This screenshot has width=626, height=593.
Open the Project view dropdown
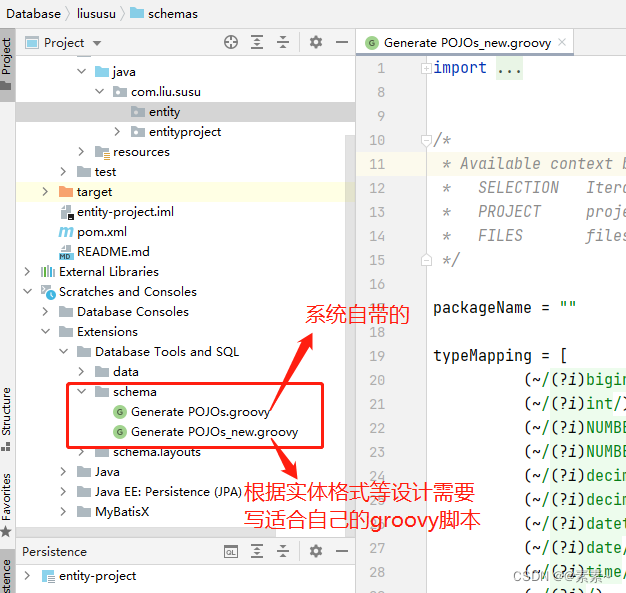tap(97, 43)
